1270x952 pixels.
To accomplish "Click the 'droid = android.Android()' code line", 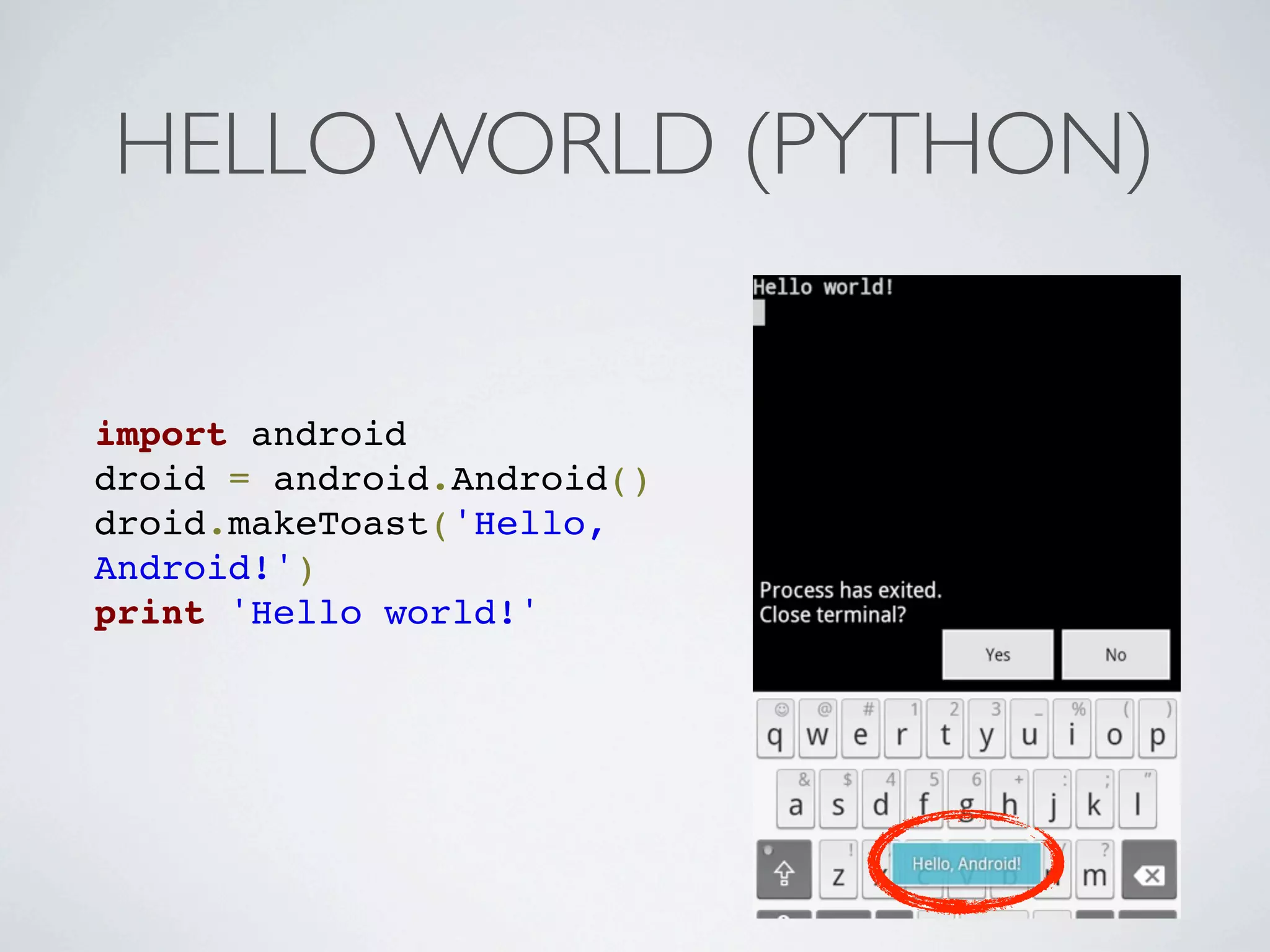I will [371, 479].
